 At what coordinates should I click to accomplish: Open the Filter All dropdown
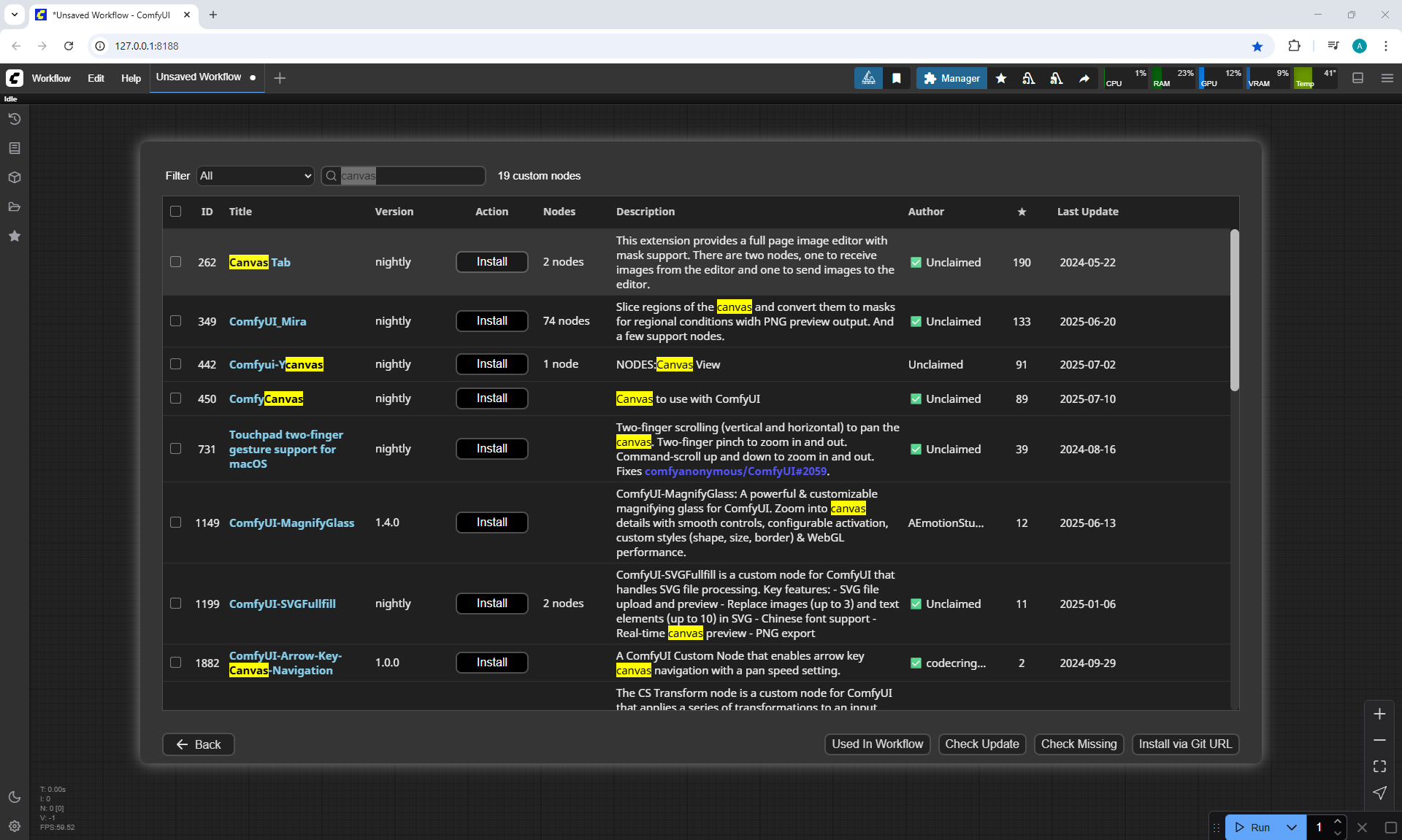(255, 176)
